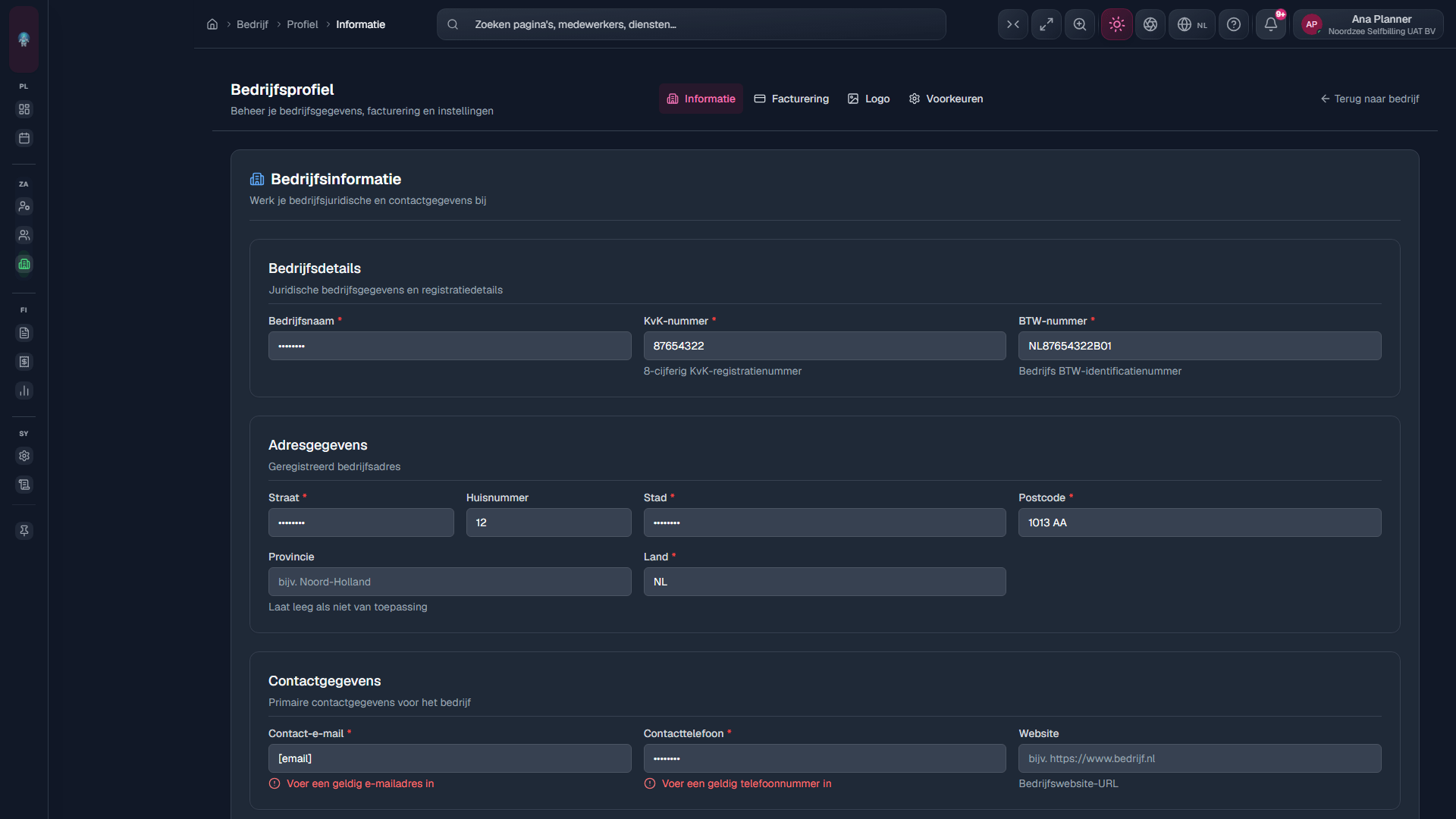This screenshot has height=819, width=1456.
Task: Click the 'Bedrijfswebsite-URL' hint text
Action: (1068, 783)
